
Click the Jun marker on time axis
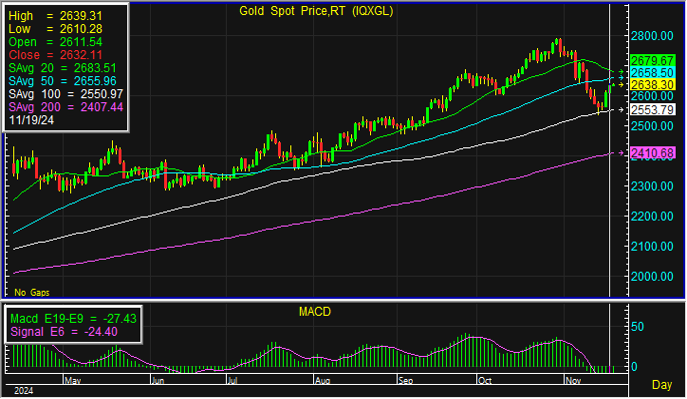click(x=157, y=381)
